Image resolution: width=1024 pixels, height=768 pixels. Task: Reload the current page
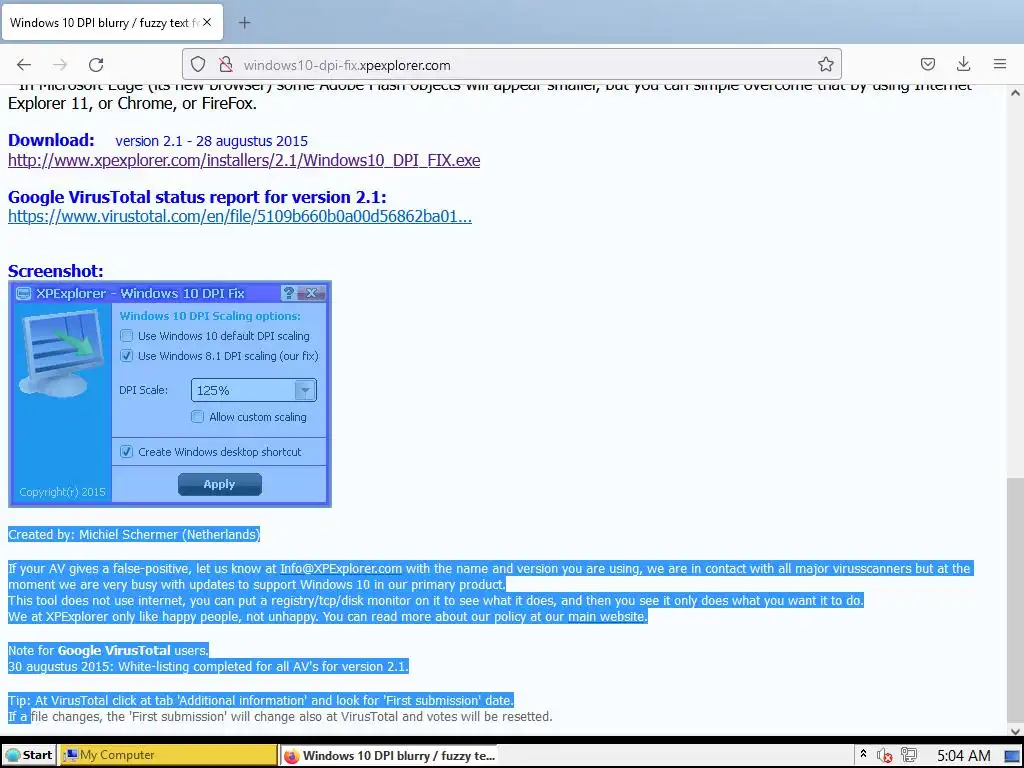tap(96, 64)
